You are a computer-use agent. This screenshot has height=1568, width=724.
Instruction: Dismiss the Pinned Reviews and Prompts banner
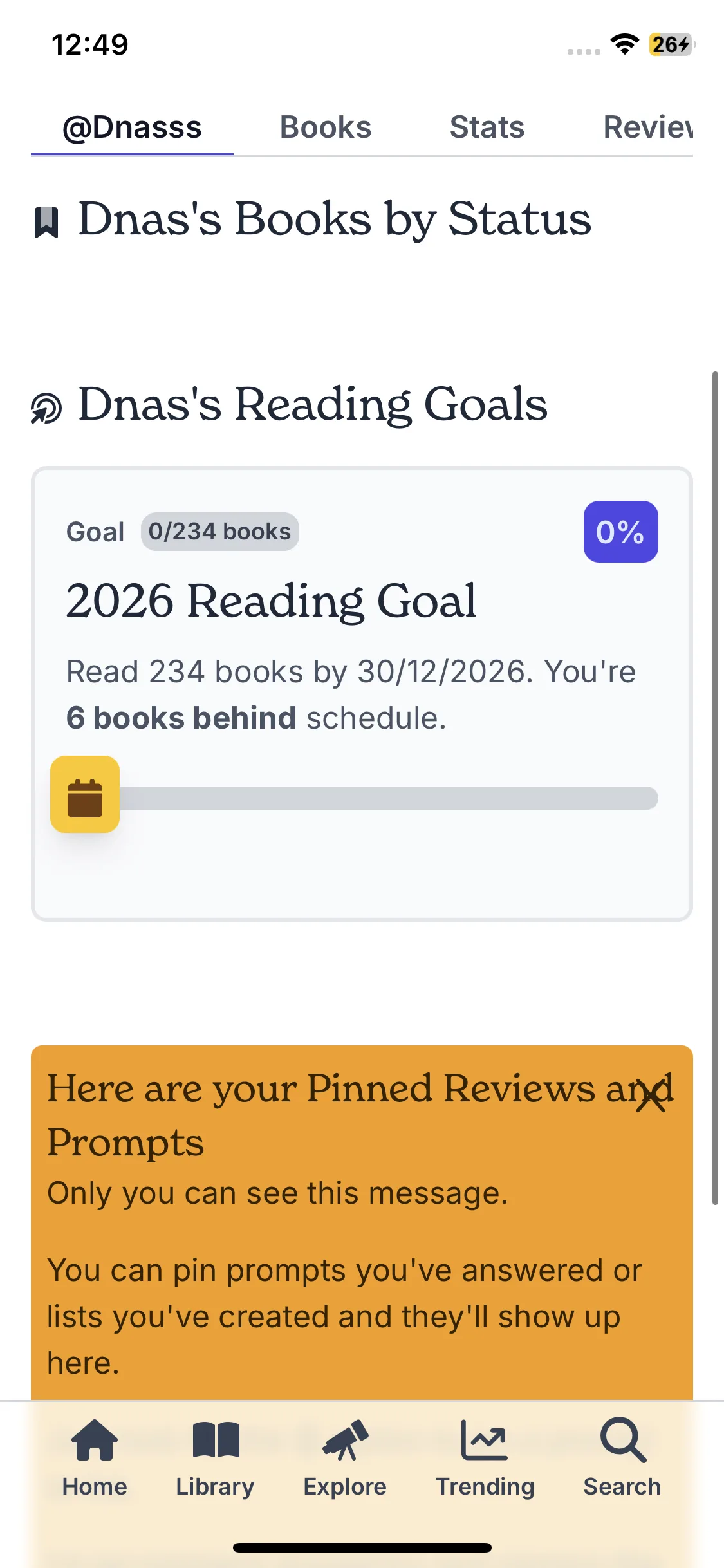[651, 1096]
